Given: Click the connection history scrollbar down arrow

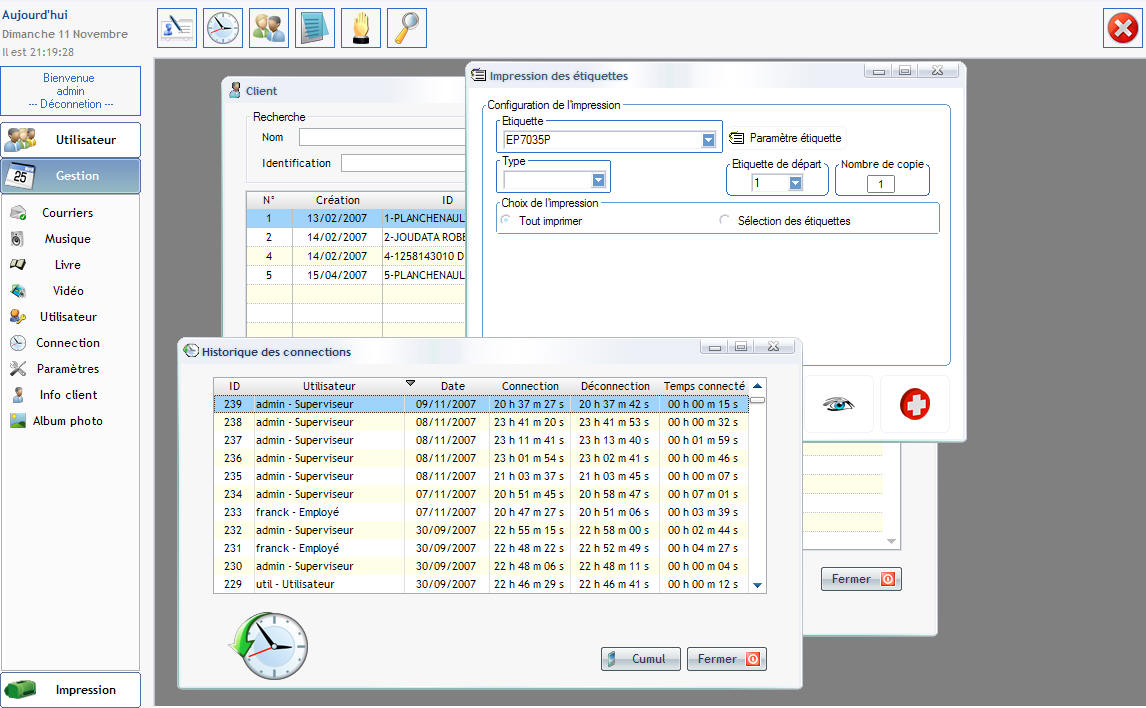Looking at the screenshot, I should [x=757, y=585].
